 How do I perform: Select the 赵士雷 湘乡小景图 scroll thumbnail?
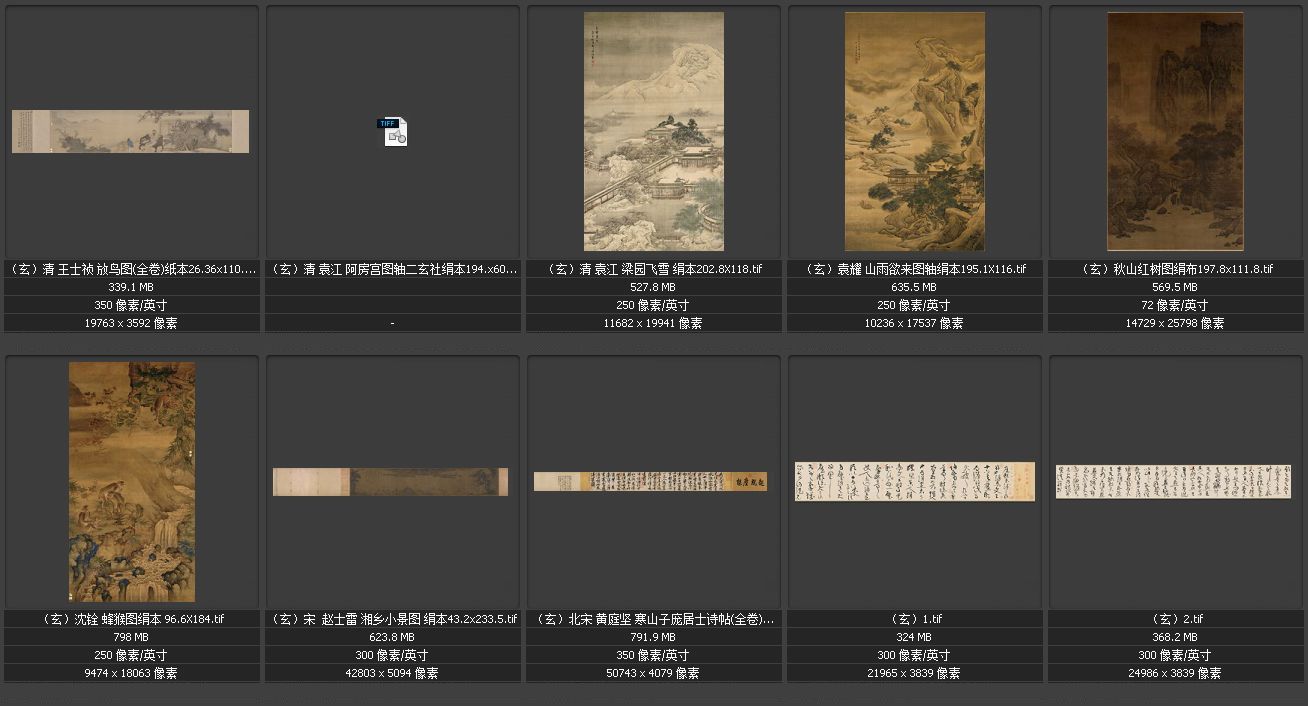point(391,481)
